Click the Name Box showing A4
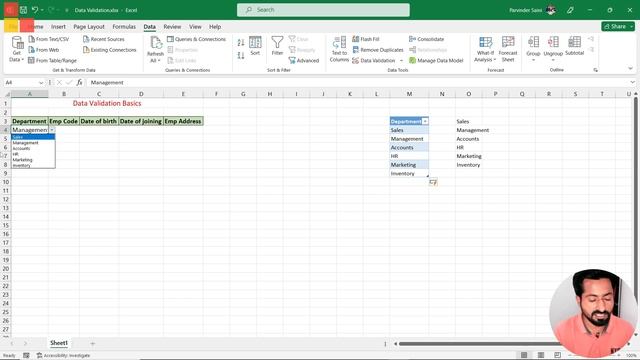 click(x=21, y=82)
